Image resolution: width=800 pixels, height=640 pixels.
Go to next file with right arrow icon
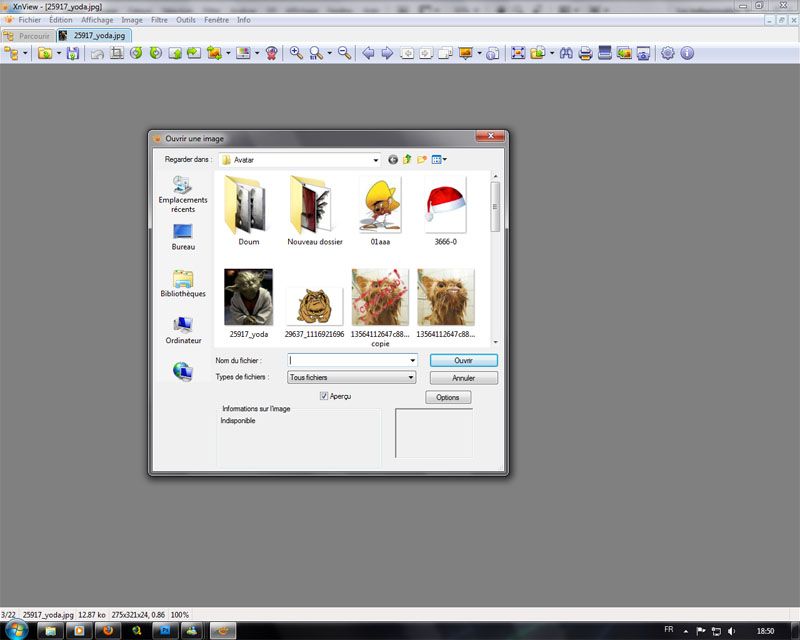pos(387,53)
